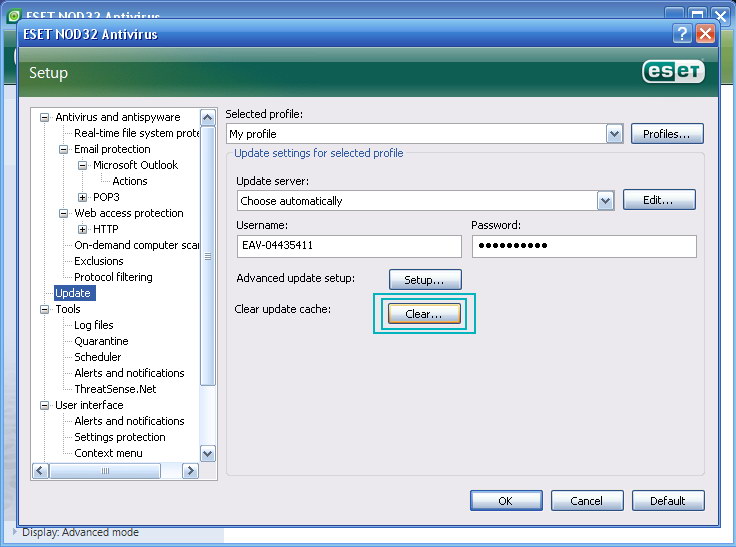The height and width of the screenshot is (547, 736).
Task: Select Alerts and notifications under User interface
Action: click(129, 421)
